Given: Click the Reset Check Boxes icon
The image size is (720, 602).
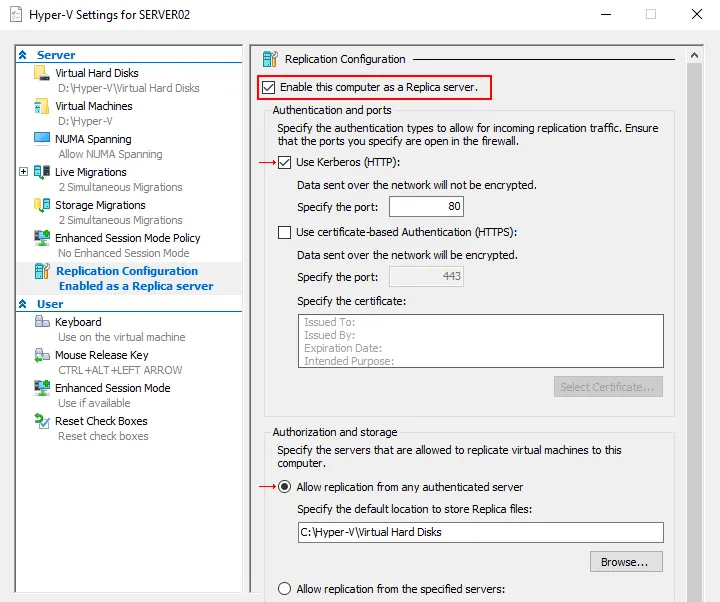Looking at the screenshot, I should (x=41, y=421).
